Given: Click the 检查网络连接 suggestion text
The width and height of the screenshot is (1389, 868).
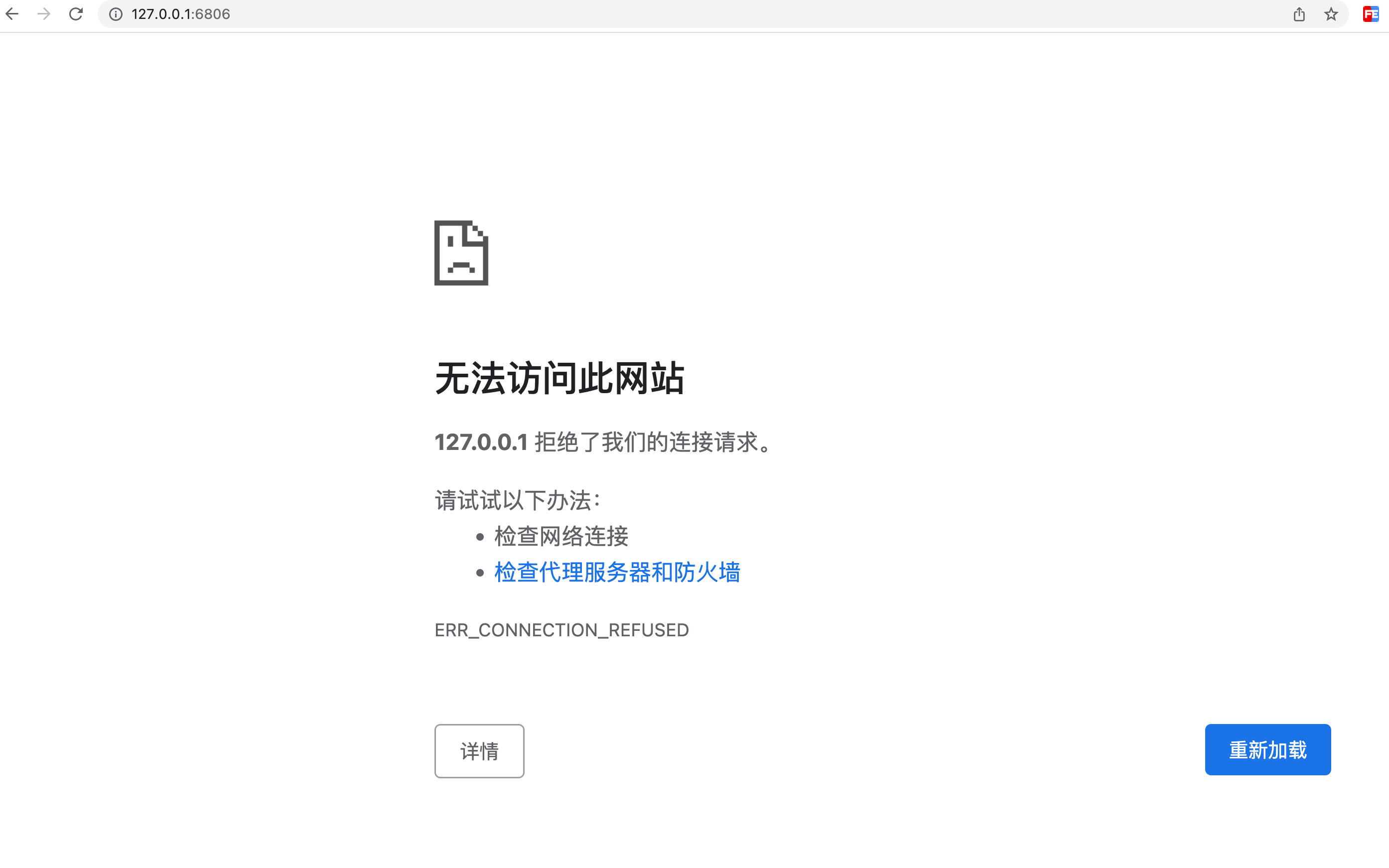Looking at the screenshot, I should click(561, 536).
